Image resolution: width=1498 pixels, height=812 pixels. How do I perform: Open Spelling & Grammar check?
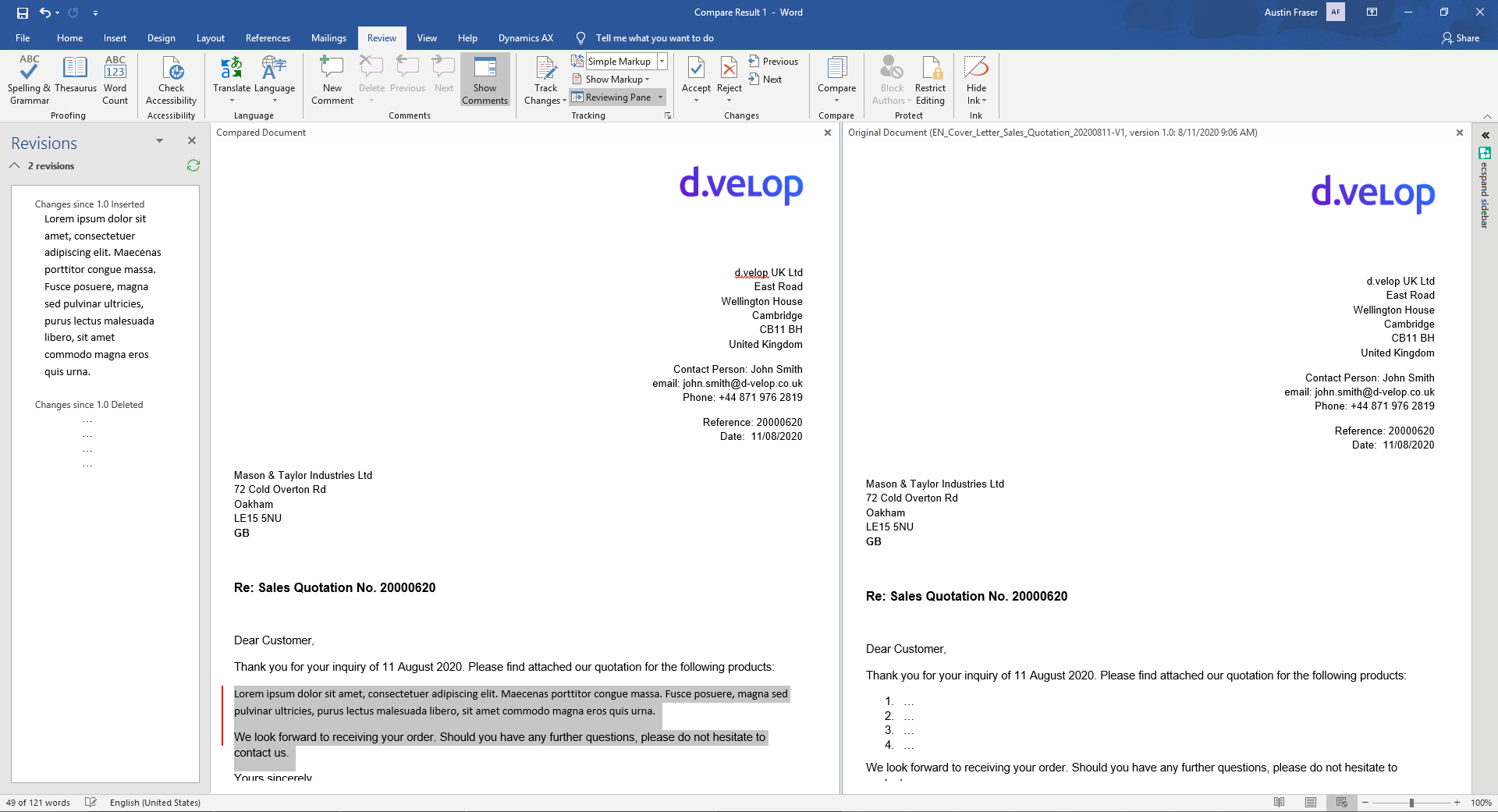tap(30, 80)
